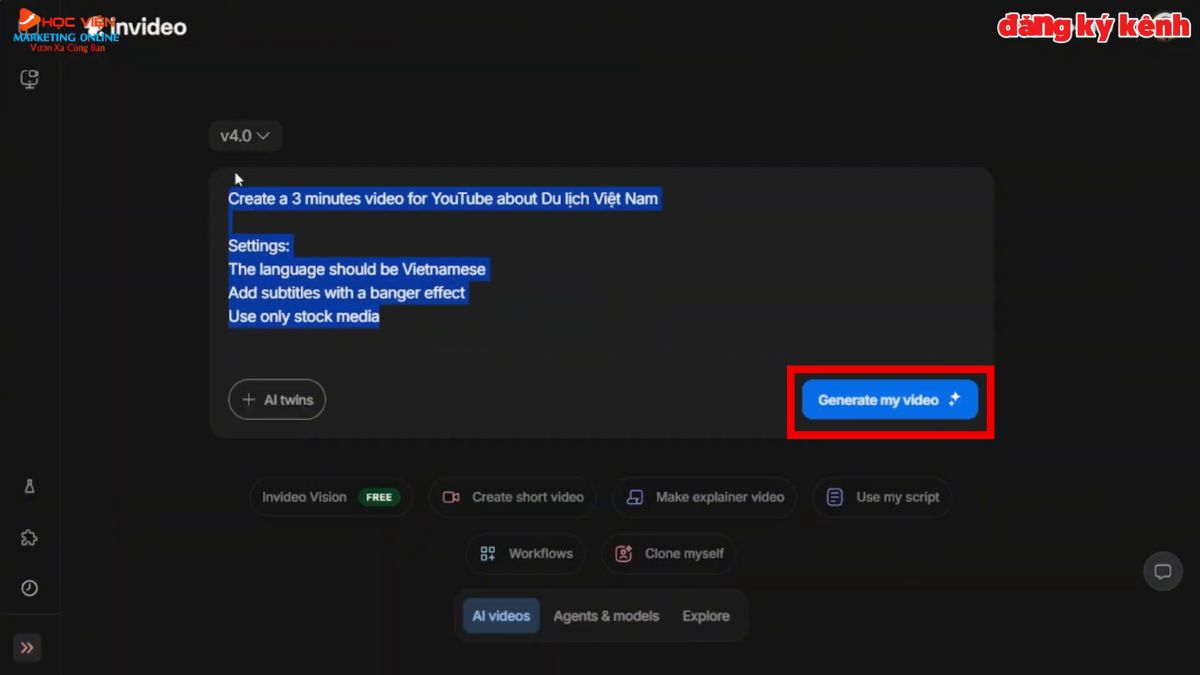The width and height of the screenshot is (1200, 675).
Task: Switch to Agents & models tab
Action: (606, 616)
